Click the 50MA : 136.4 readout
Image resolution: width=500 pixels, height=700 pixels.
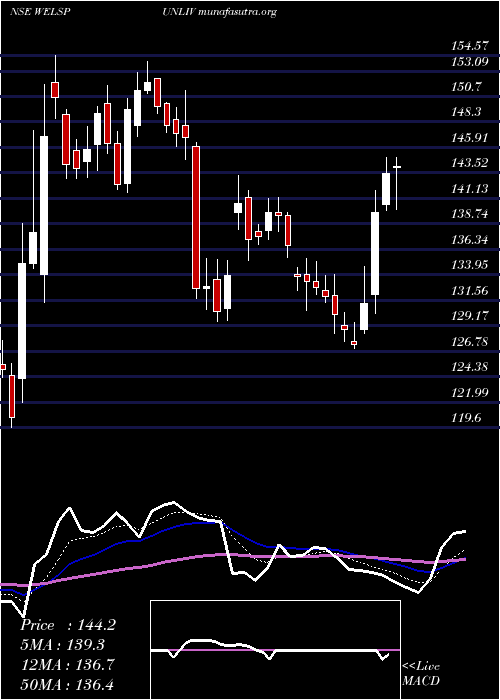[x=67, y=684]
